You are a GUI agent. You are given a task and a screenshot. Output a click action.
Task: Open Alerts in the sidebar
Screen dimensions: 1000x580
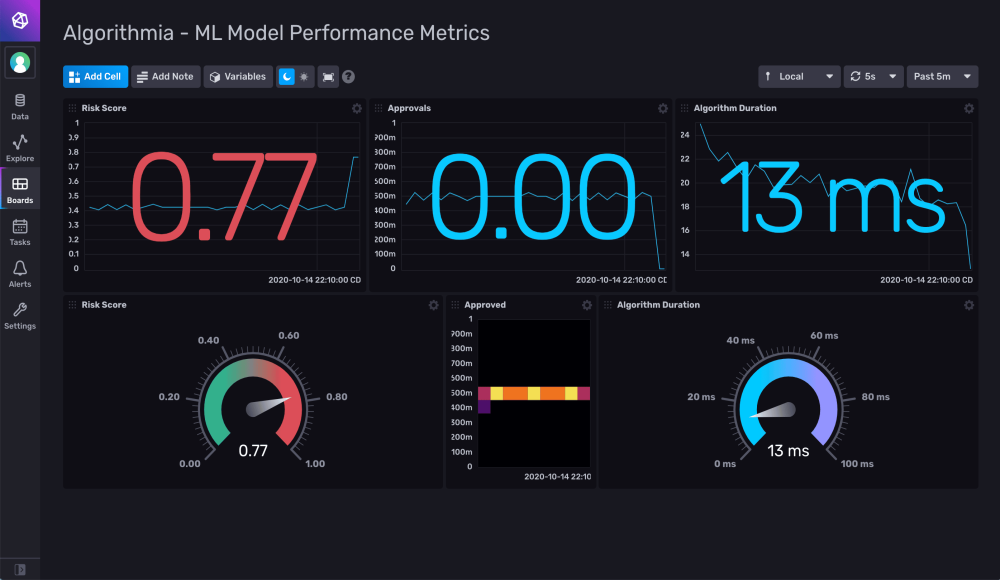(20, 273)
